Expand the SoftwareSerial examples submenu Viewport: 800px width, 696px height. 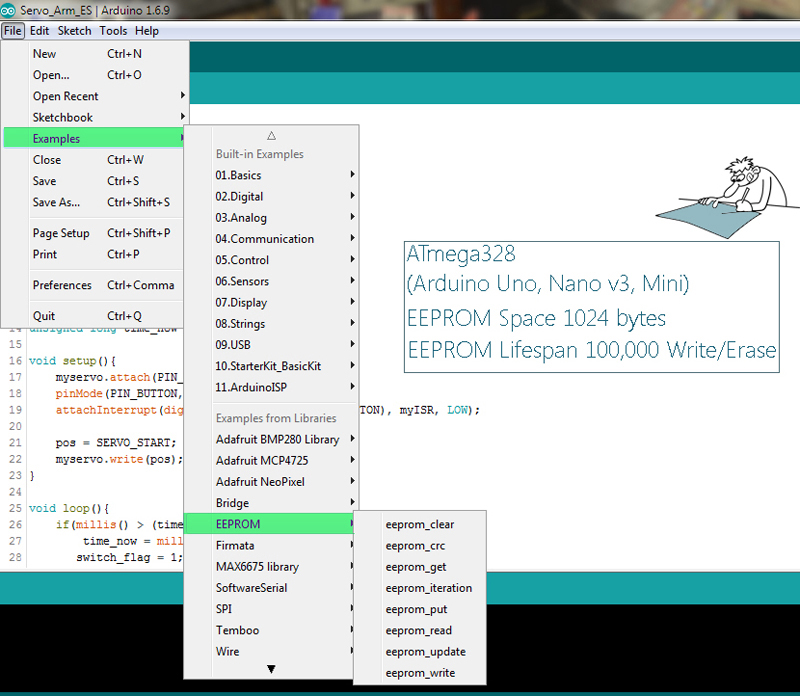(x=252, y=587)
